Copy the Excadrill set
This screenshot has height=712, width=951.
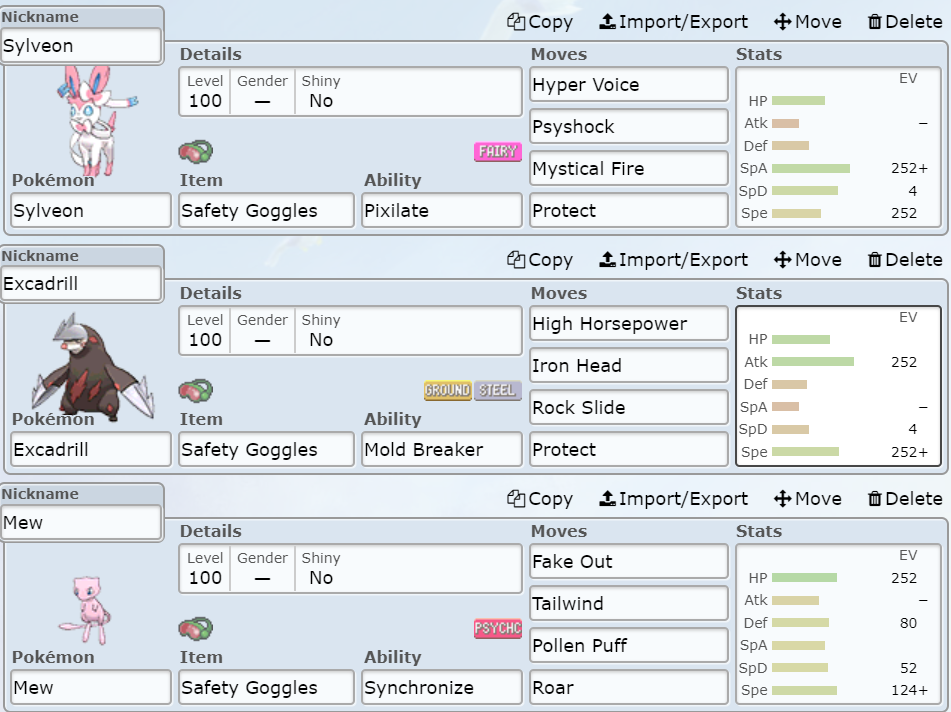(x=540, y=260)
